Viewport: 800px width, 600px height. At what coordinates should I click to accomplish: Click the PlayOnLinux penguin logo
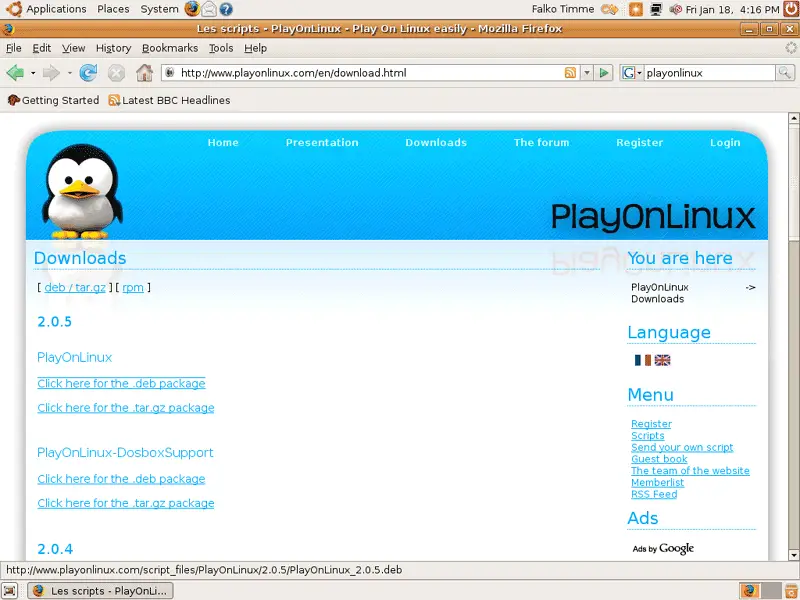82,191
